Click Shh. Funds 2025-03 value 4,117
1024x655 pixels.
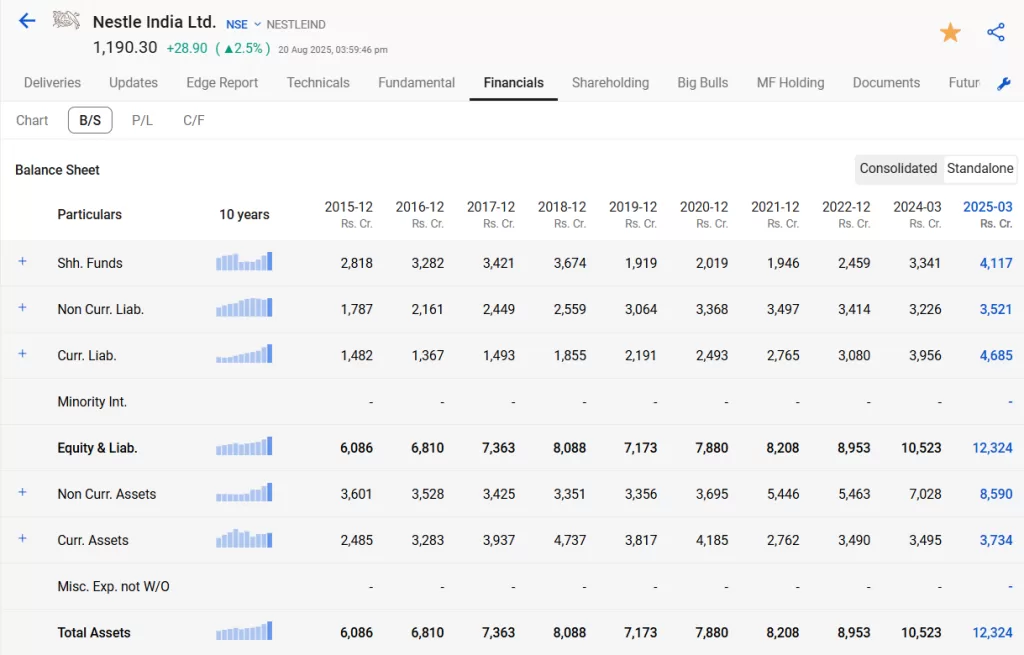[x=996, y=263]
